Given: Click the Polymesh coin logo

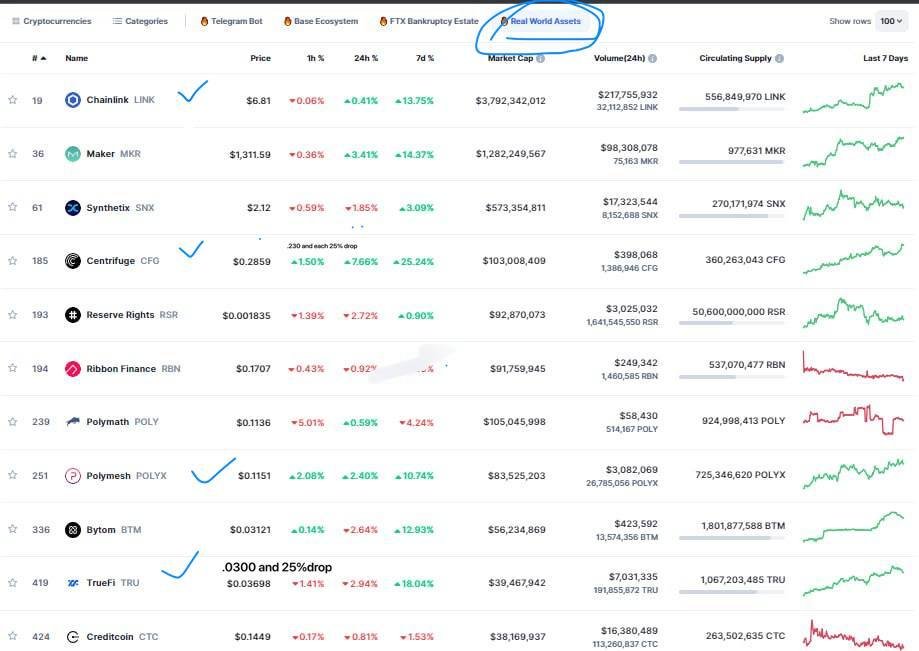Looking at the screenshot, I should tap(73, 476).
